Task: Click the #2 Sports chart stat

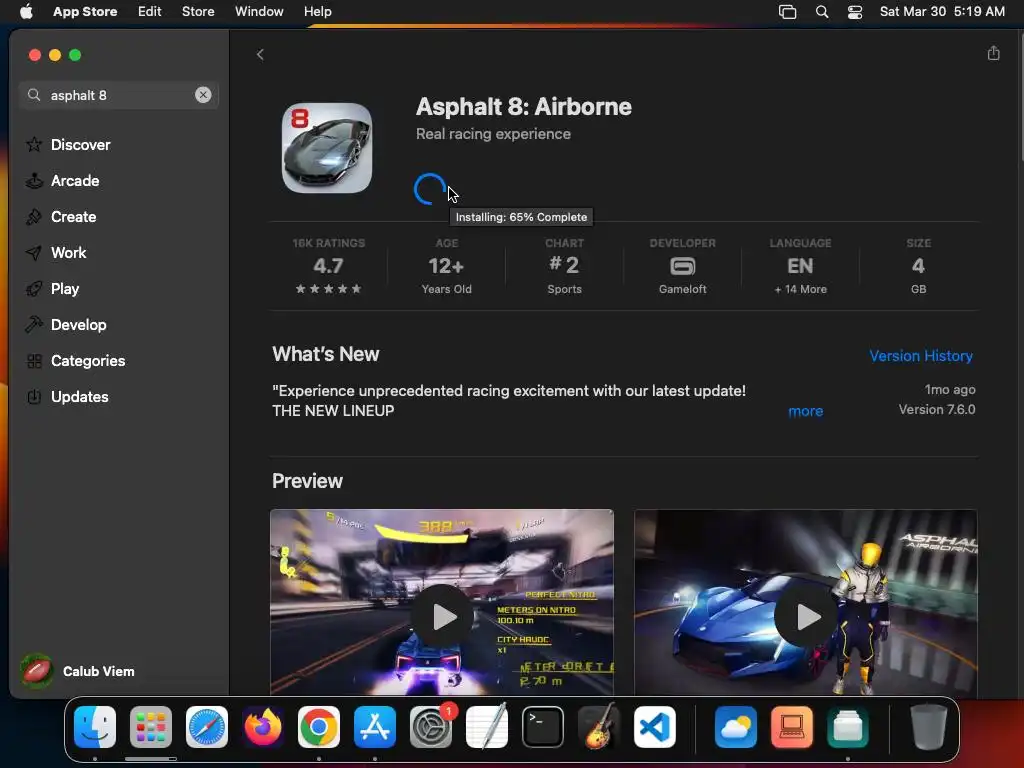Action: tap(564, 265)
